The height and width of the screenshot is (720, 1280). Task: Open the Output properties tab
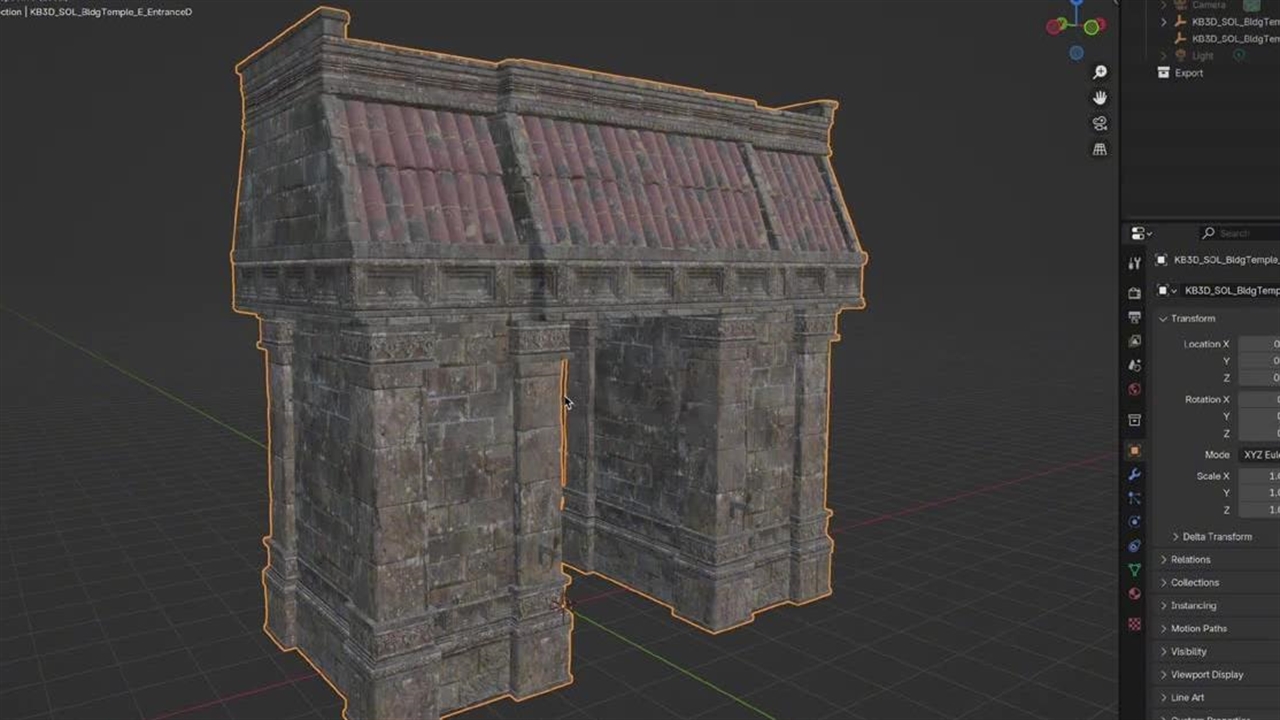[1134, 317]
